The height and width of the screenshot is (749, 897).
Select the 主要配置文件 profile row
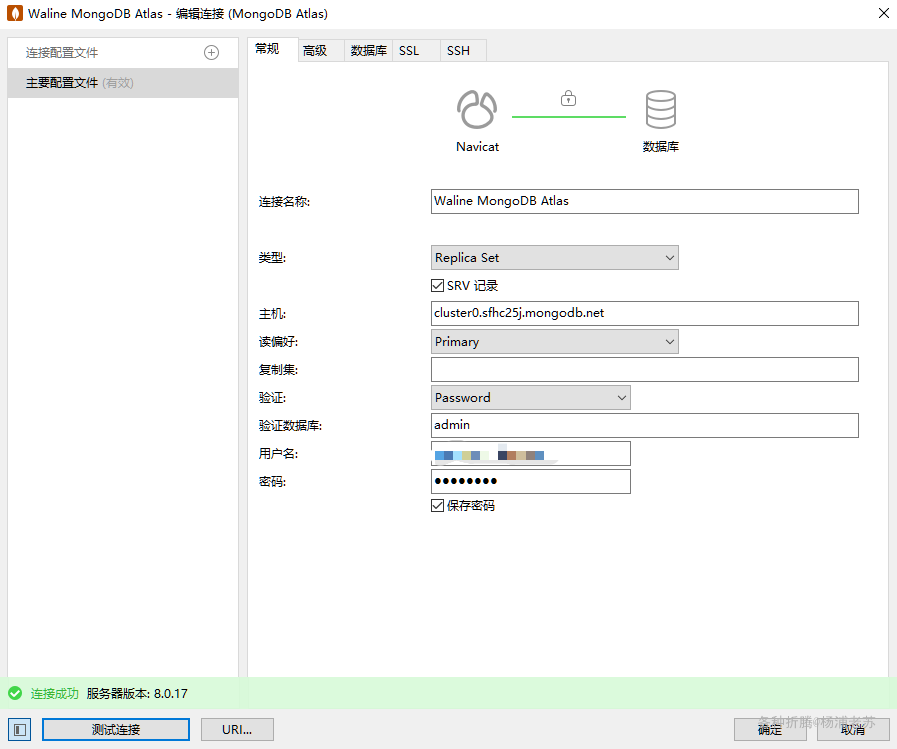[x=123, y=83]
